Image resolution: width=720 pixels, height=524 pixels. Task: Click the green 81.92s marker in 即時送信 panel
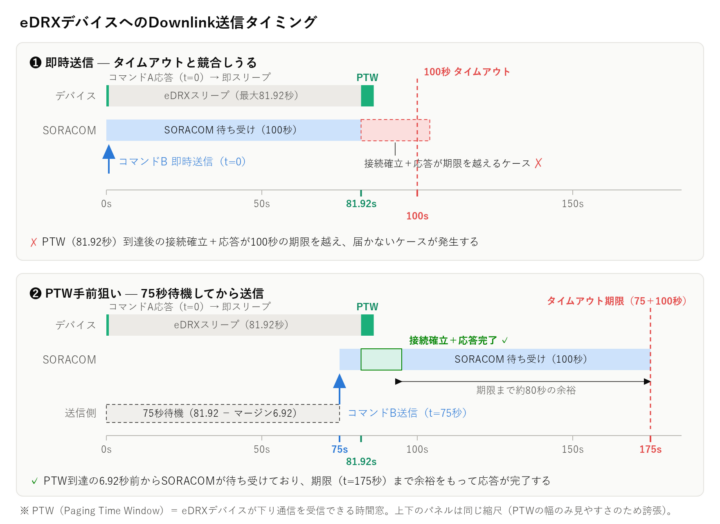[x=361, y=203]
